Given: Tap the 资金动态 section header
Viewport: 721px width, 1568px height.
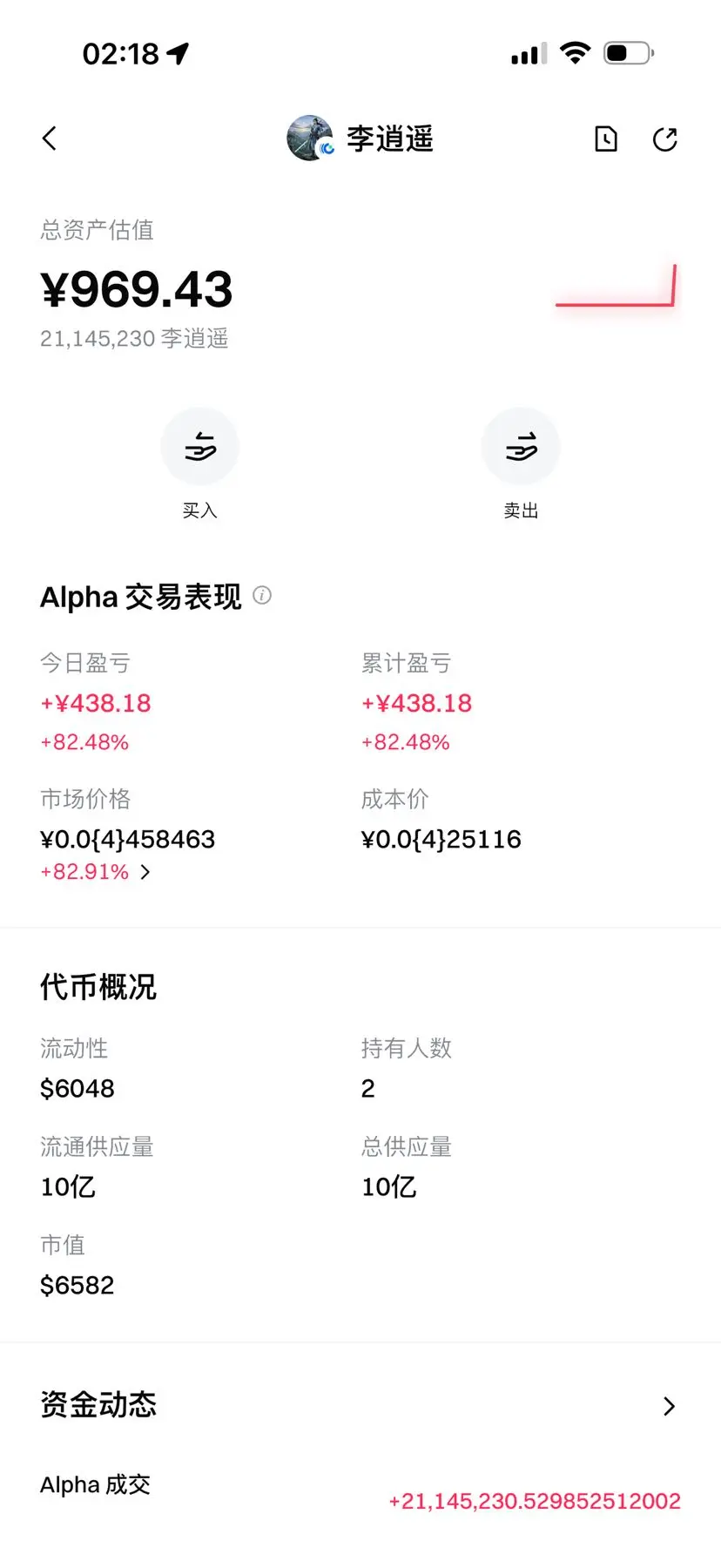Looking at the screenshot, I should coord(98,1405).
